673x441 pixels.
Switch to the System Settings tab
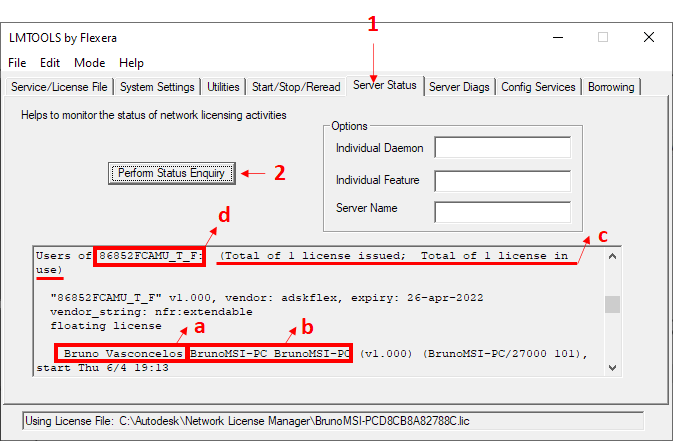point(157,87)
